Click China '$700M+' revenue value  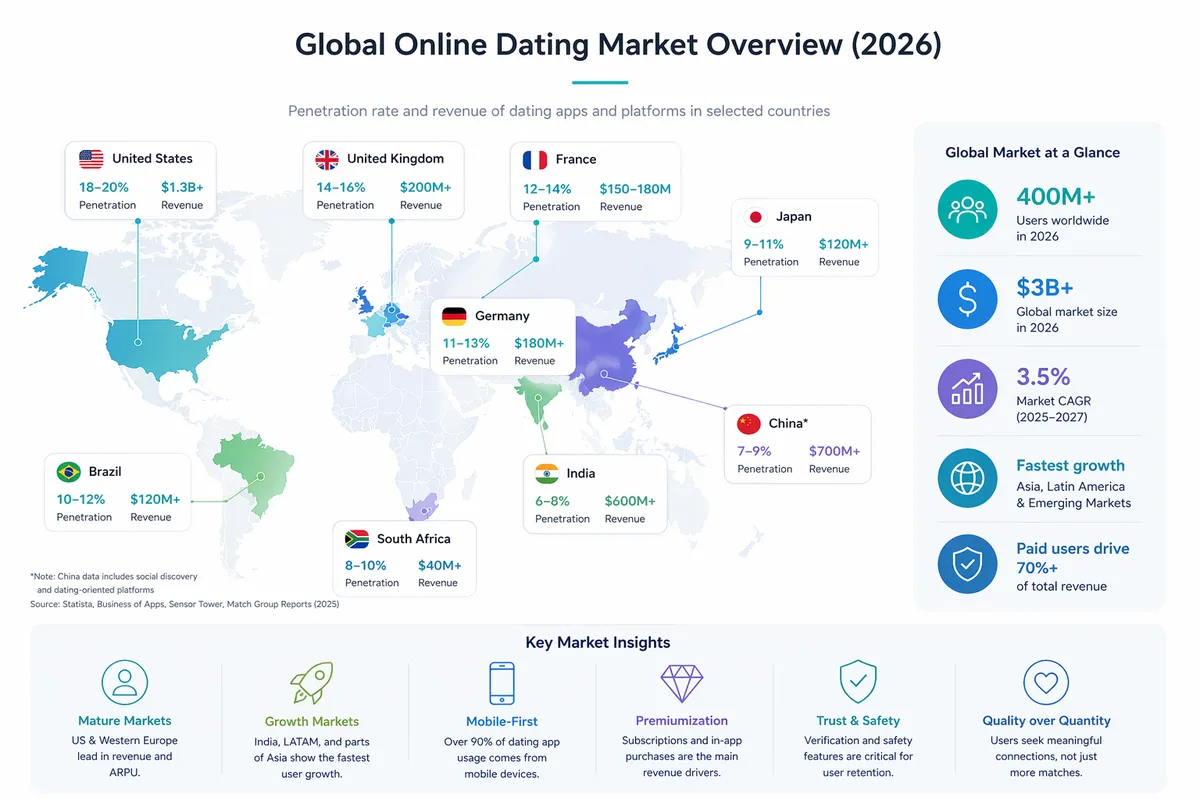[x=834, y=451]
